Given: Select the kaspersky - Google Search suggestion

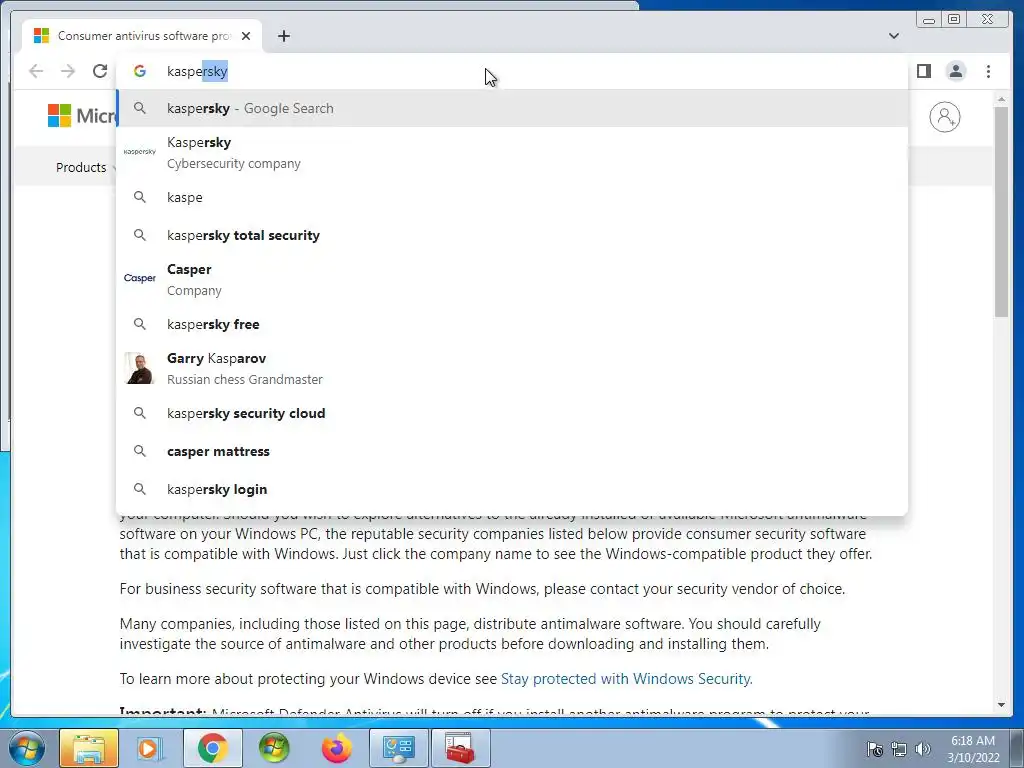Looking at the screenshot, I should [512, 108].
